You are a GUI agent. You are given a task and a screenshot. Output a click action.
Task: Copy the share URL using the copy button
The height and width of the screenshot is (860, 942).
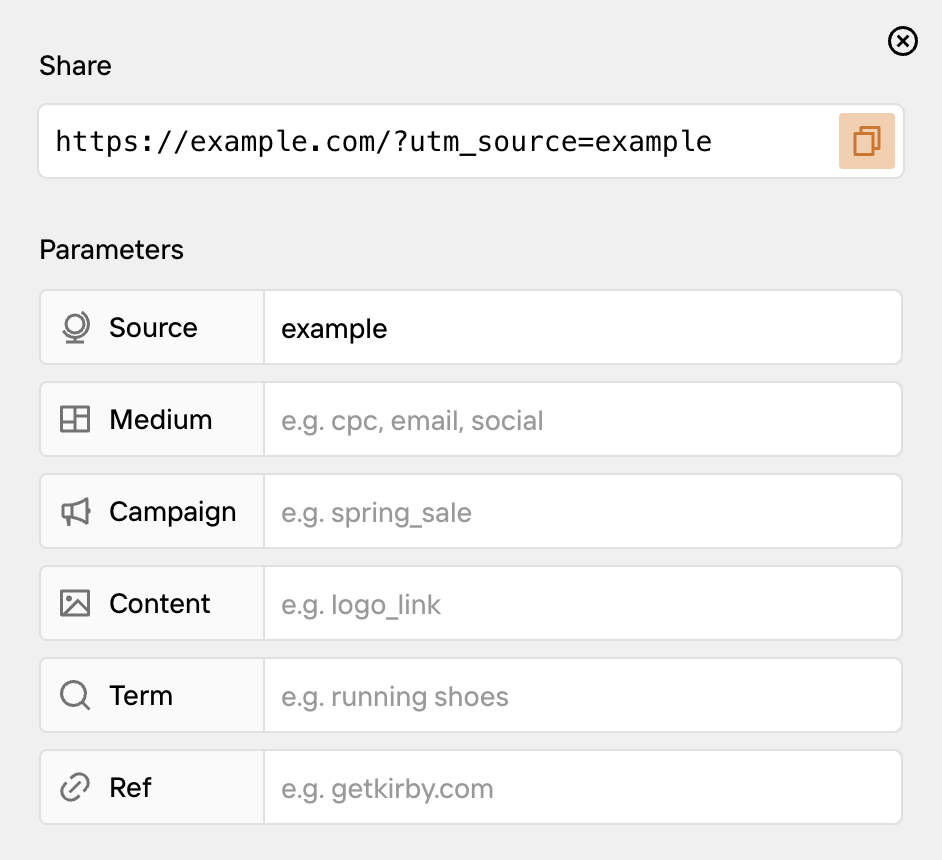click(x=866, y=141)
